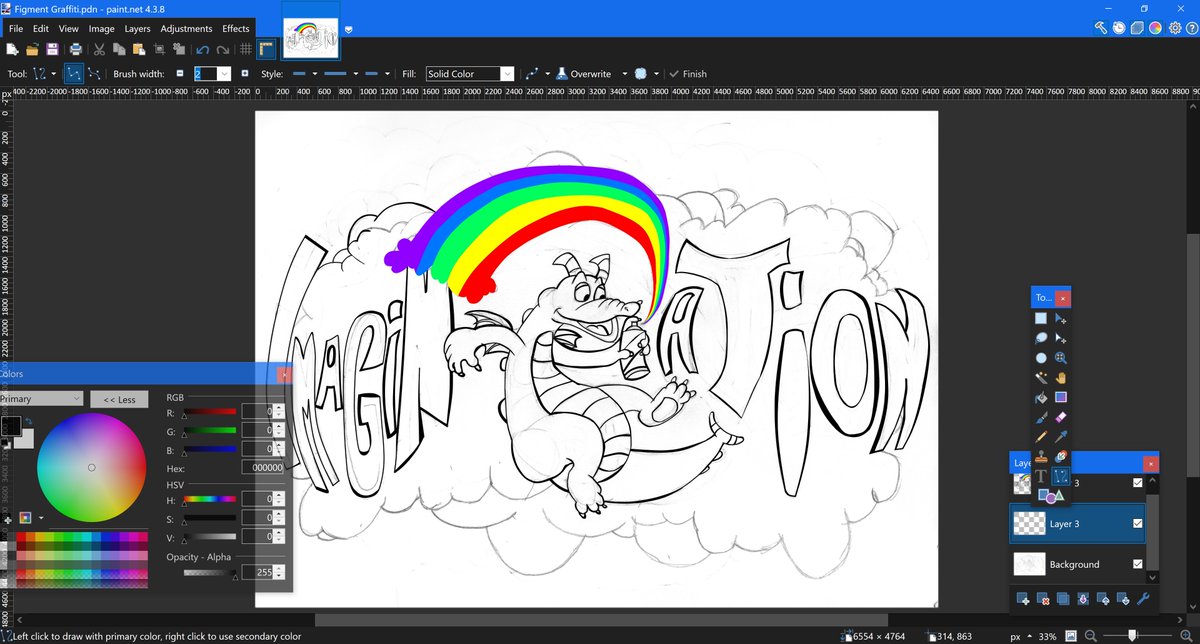This screenshot has width=1200, height=644.
Task: Select the Line/Curve tool in Tools window
Action: pos(1061,477)
